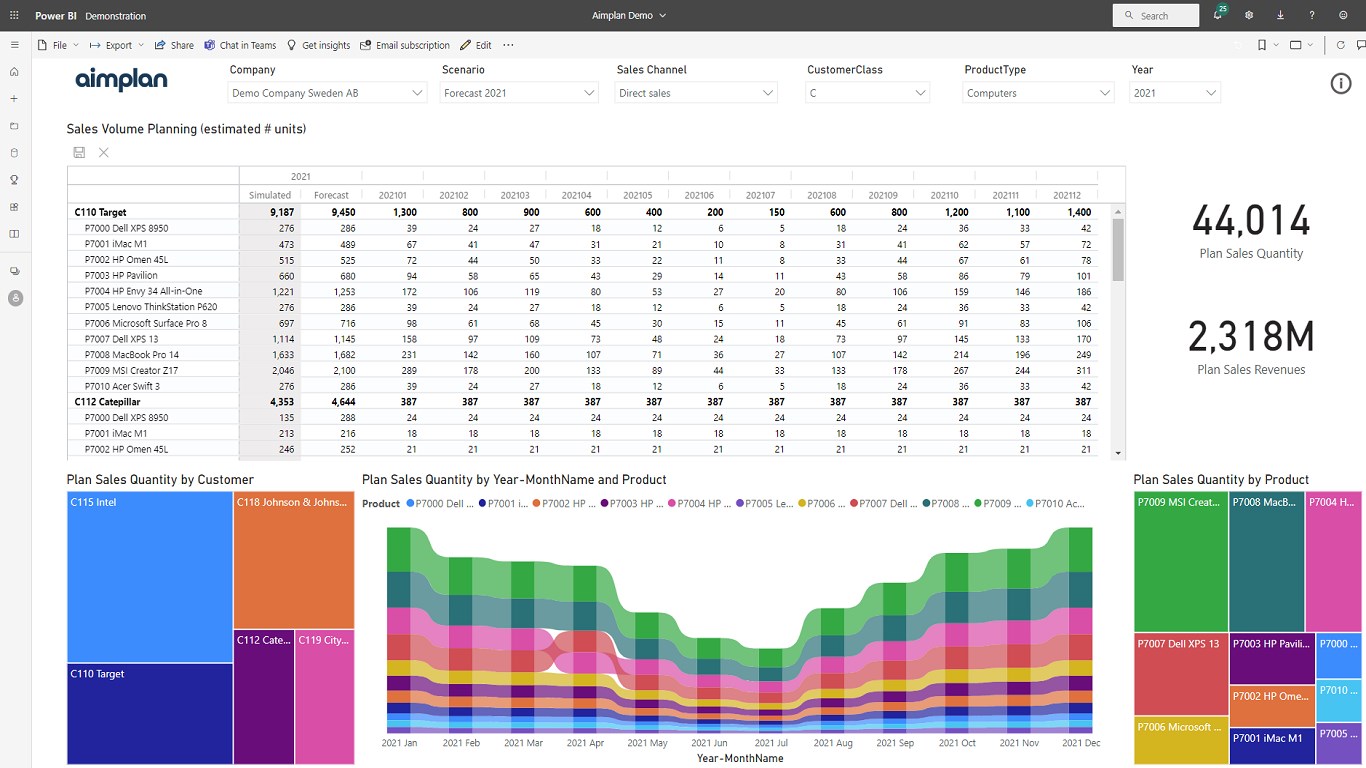Select P7009 MSI tile in product treemap
Screen dimensions: 1366x768
[1181, 561]
